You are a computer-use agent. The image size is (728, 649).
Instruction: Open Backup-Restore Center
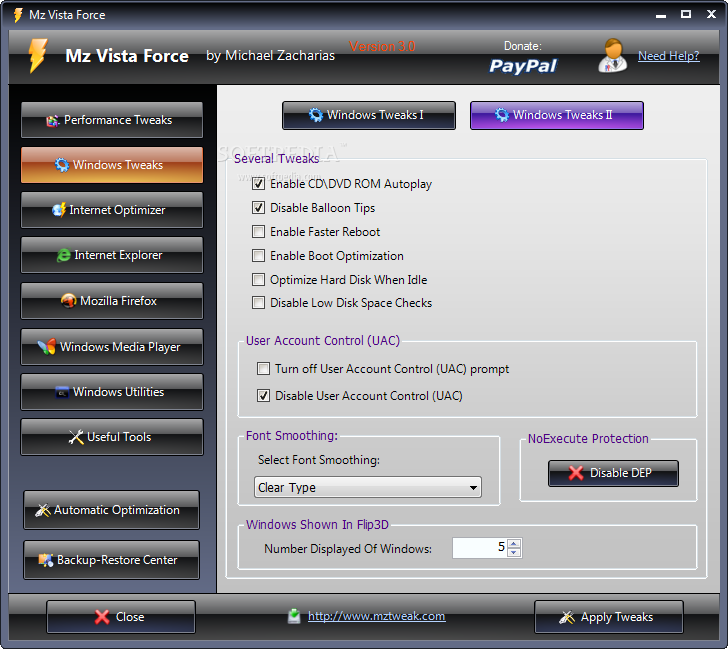point(111,560)
